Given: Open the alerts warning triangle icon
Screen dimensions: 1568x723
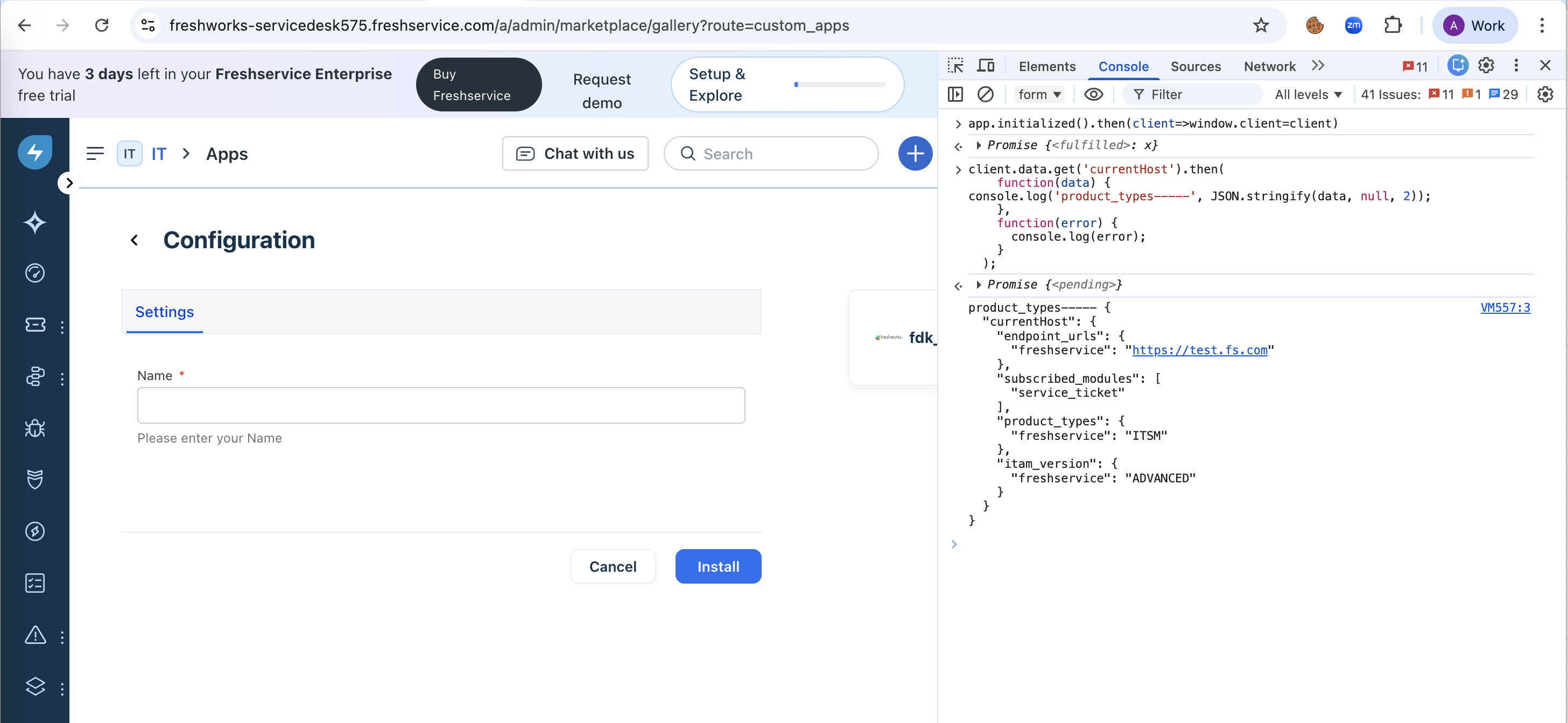Looking at the screenshot, I should tap(34, 635).
